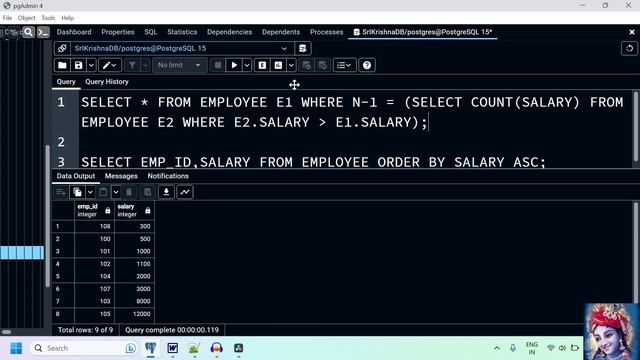This screenshot has width=640, height=360.
Task: Click the taskbar Search box
Action: [x=84, y=348]
